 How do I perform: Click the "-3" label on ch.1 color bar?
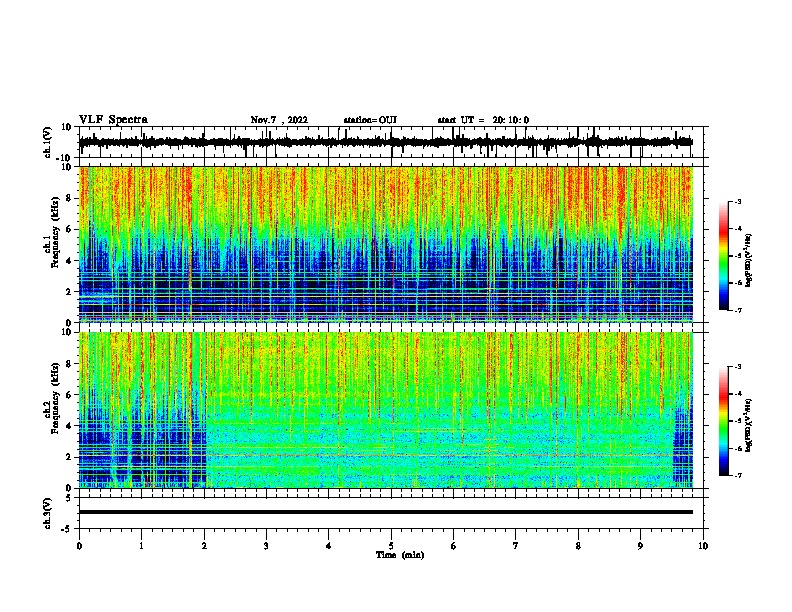coord(737,201)
